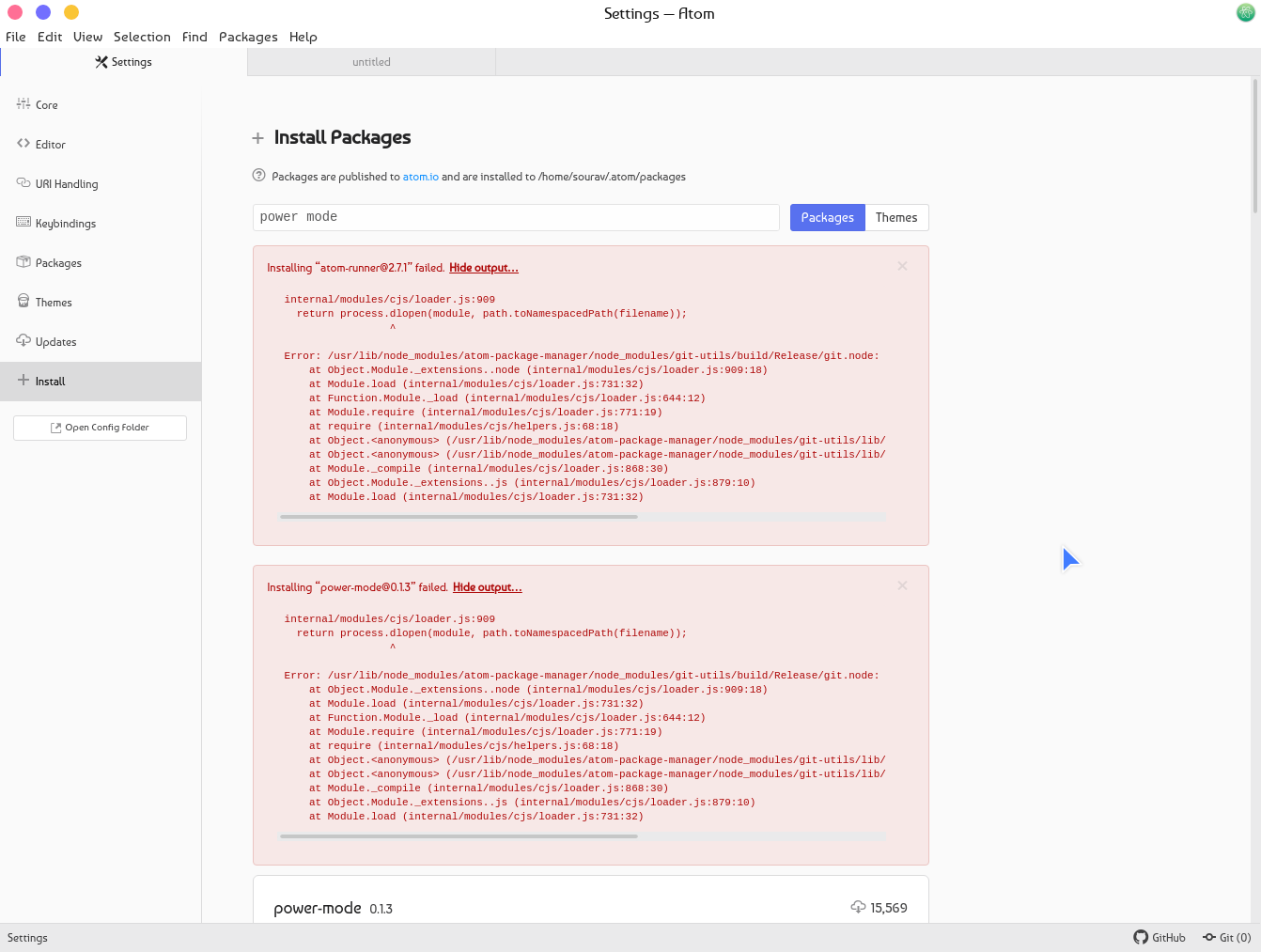Image resolution: width=1261 pixels, height=952 pixels.
Task: Switch search to Themes
Action: click(896, 217)
